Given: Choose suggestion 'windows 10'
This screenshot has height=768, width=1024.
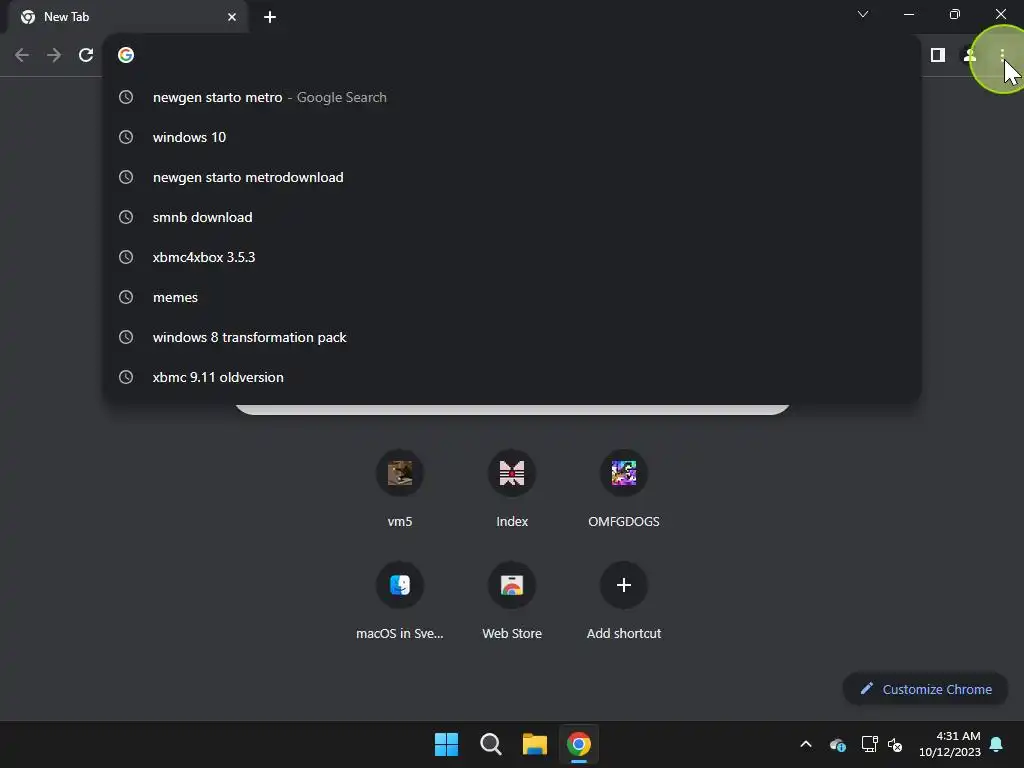Looking at the screenshot, I should pyautogui.click(x=512, y=137).
